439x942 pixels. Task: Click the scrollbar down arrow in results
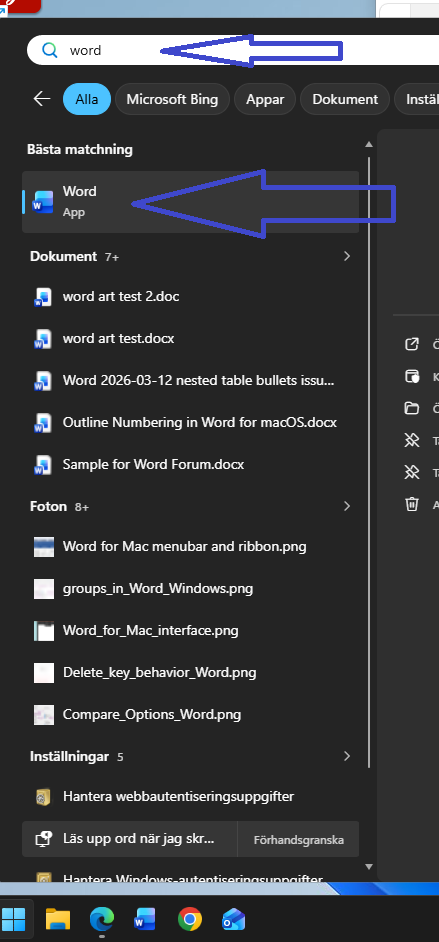(369, 867)
